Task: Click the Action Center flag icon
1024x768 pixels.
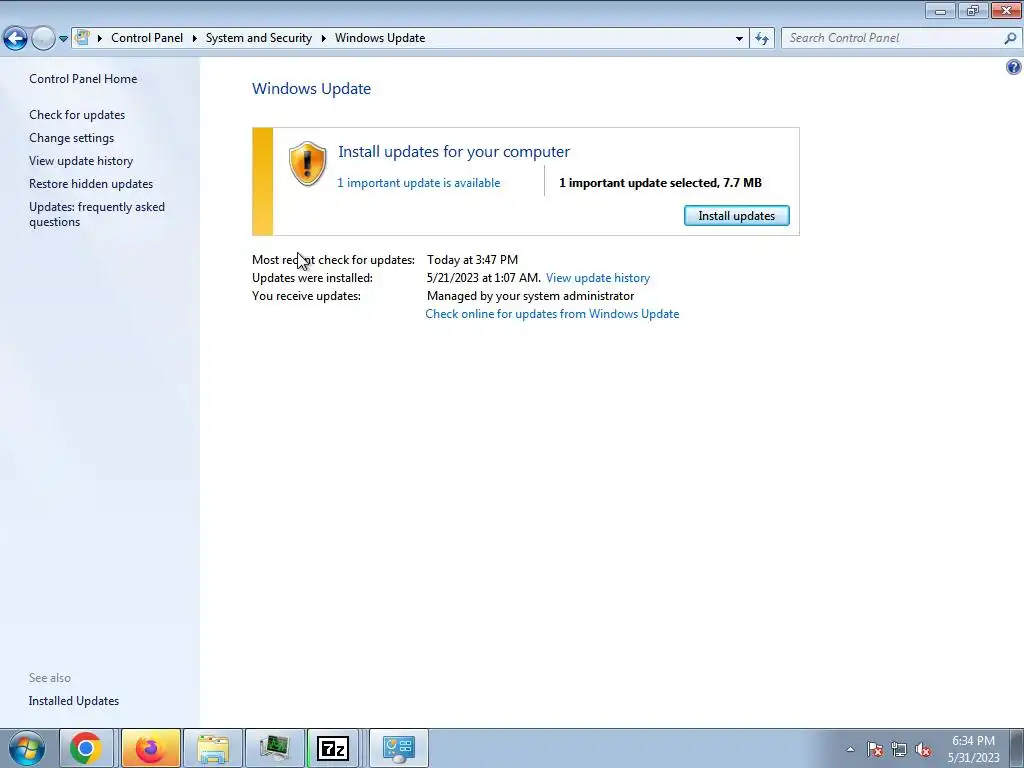Action: tap(874, 749)
